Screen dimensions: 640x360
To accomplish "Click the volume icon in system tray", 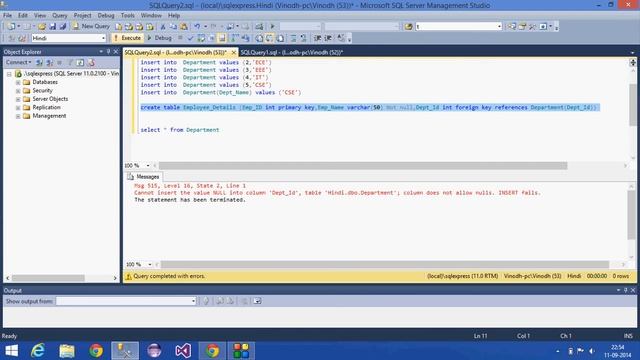I will [x=592, y=351].
